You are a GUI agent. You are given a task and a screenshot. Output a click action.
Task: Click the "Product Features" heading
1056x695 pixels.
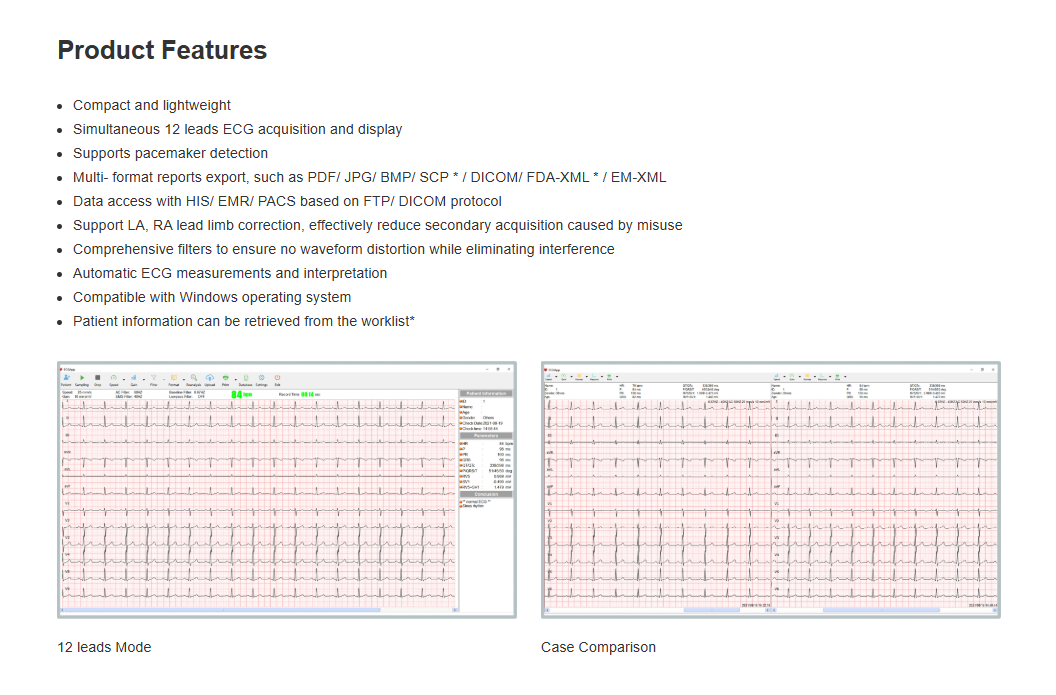162,51
